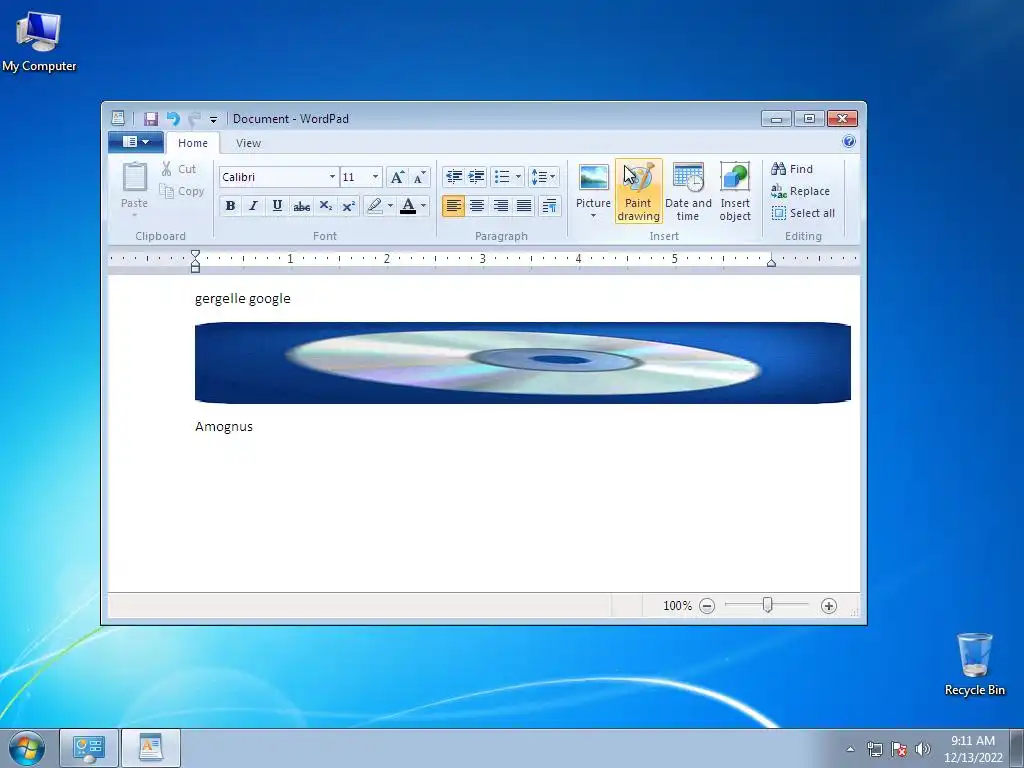Insert Date and time
Image resolution: width=1024 pixels, height=768 pixels.
click(x=688, y=191)
